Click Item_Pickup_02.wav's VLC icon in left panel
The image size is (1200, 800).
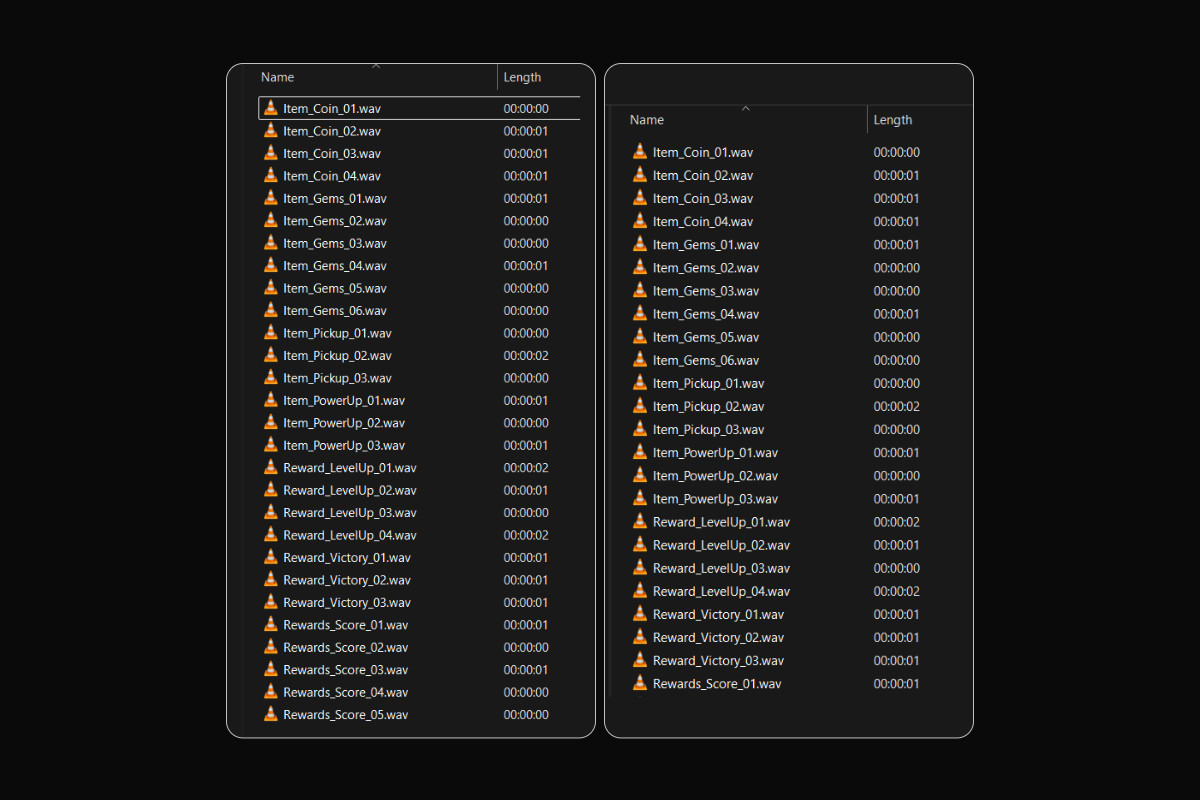pyautogui.click(x=270, y=355)
